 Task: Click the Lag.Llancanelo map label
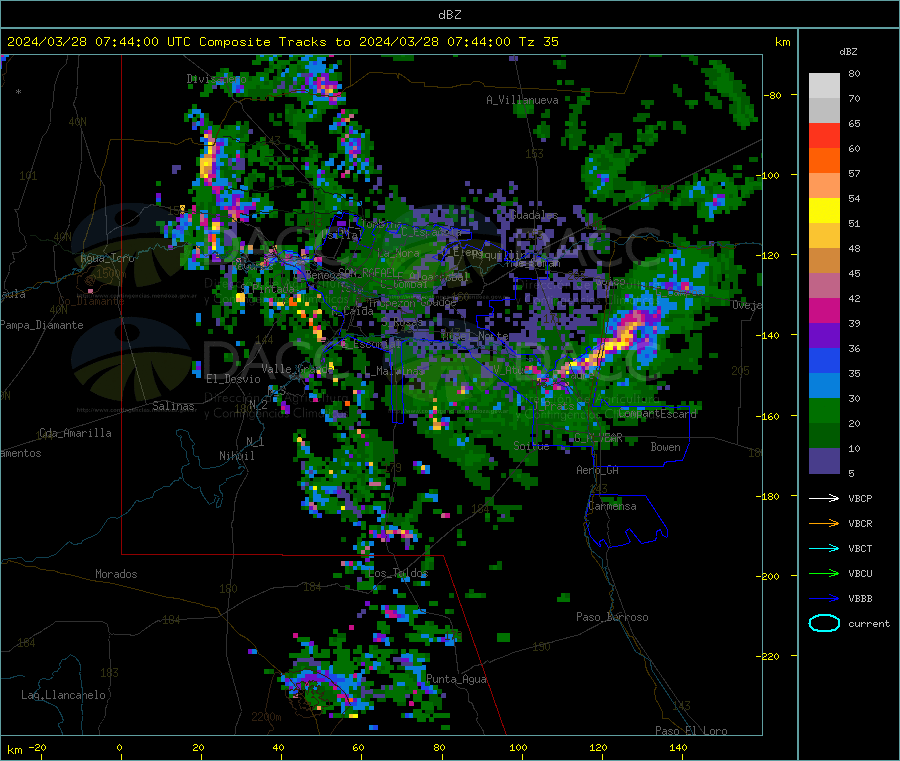click(63, 696)
